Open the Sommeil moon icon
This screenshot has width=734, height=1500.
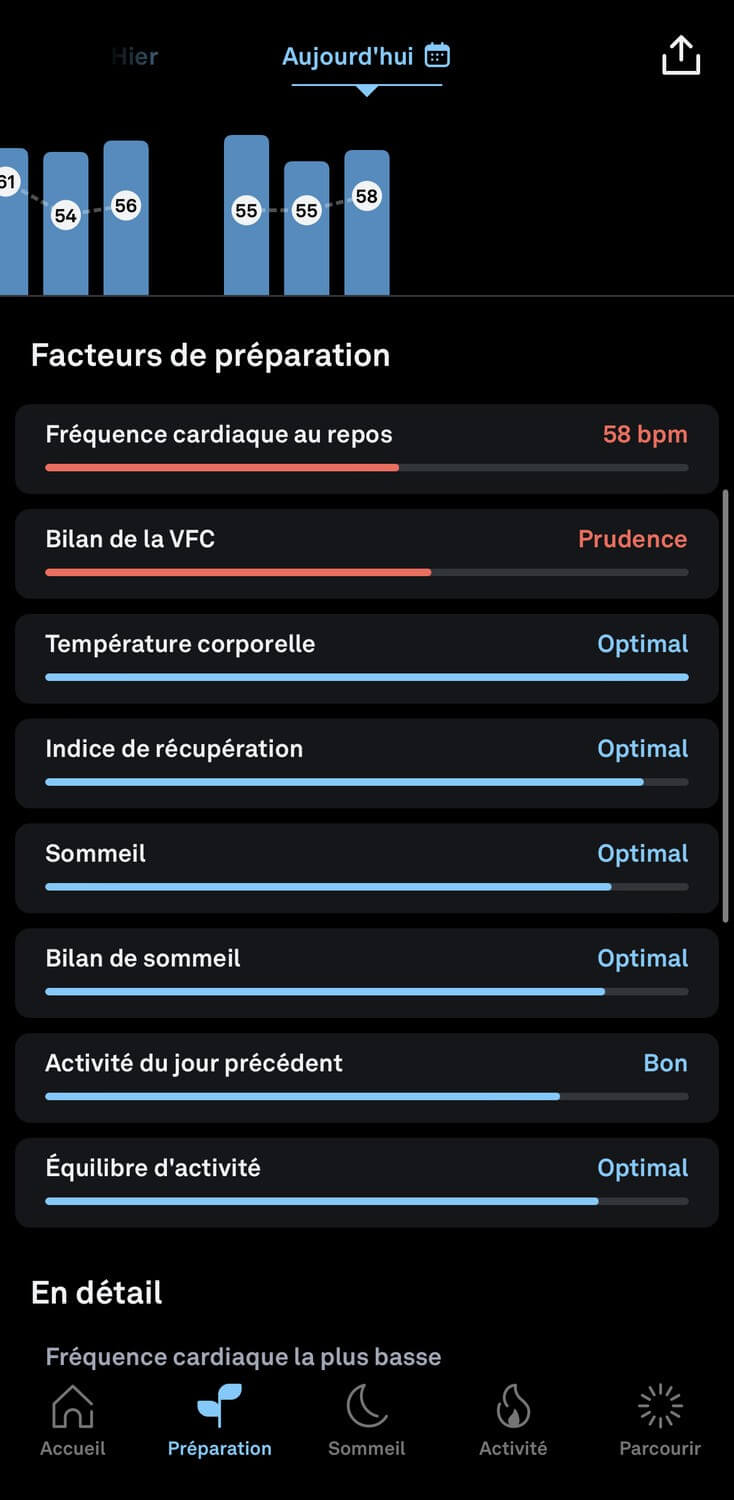pyautogui.click(x=367, y=1407)
